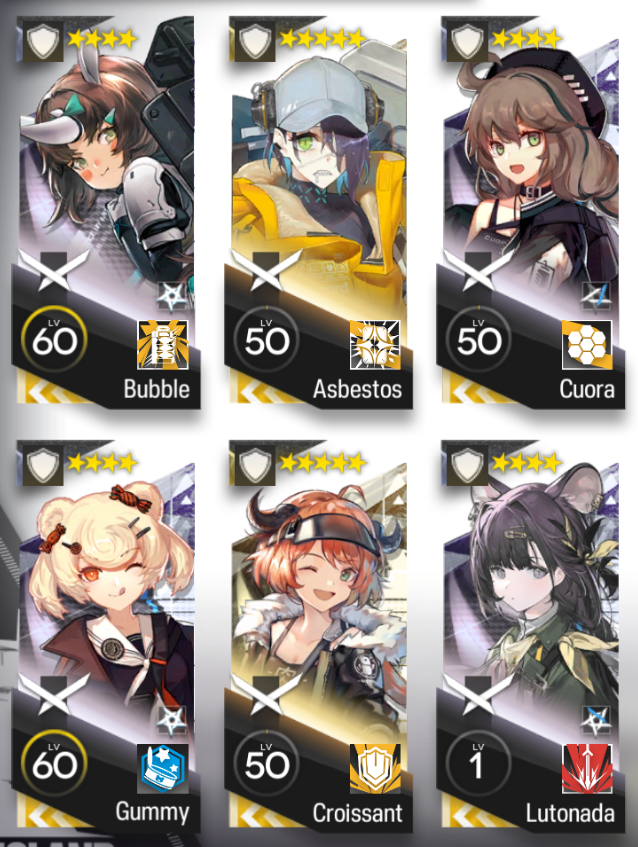
Task: Click Lutonada's module badge icon
Action: (596, 720)
